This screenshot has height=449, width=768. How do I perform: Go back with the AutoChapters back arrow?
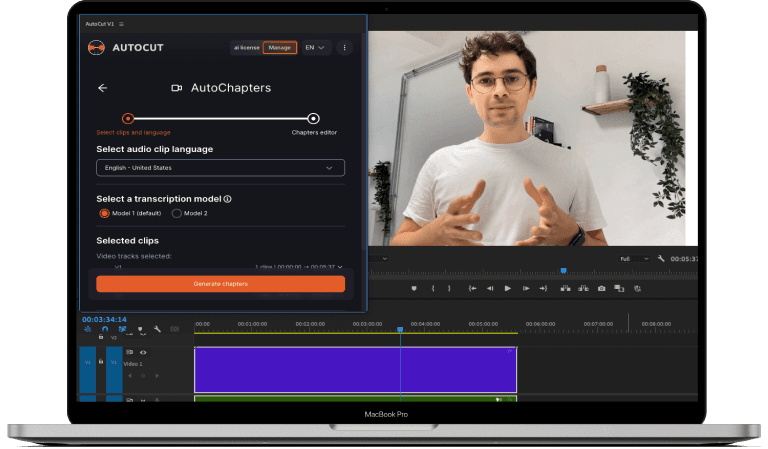(102, 88)
